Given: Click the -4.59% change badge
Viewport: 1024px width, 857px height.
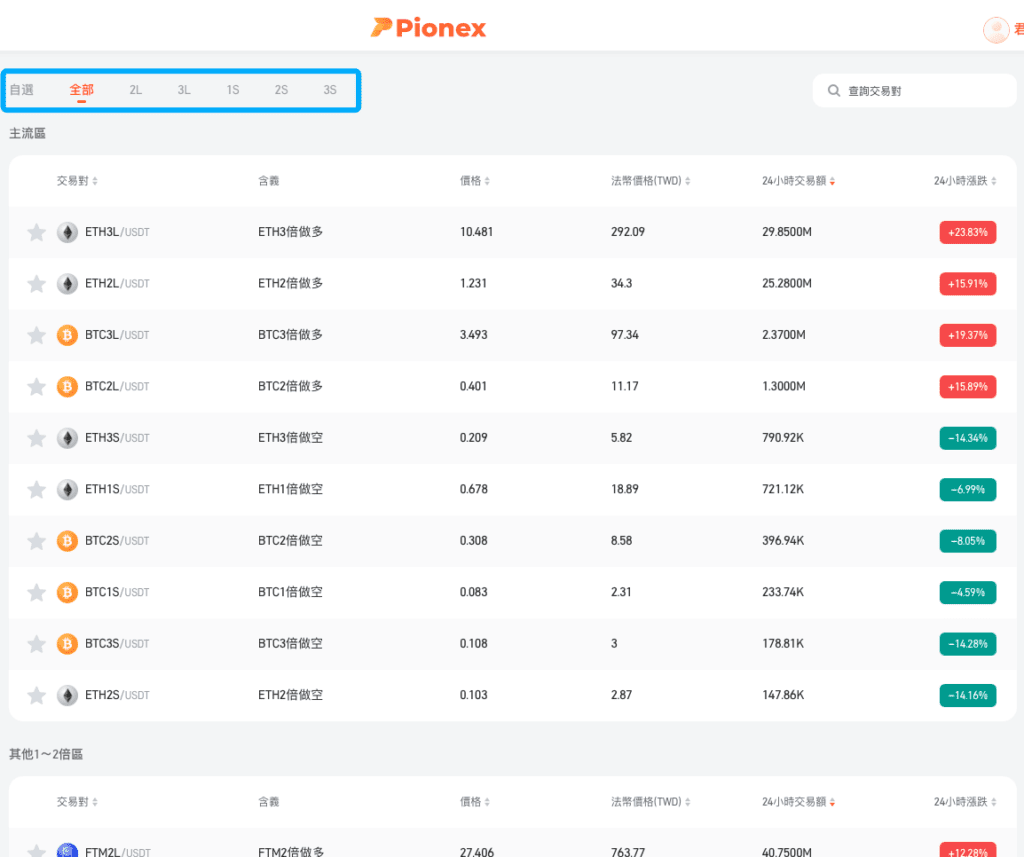Looking at the screenshot, I should (x=968, y=592).
